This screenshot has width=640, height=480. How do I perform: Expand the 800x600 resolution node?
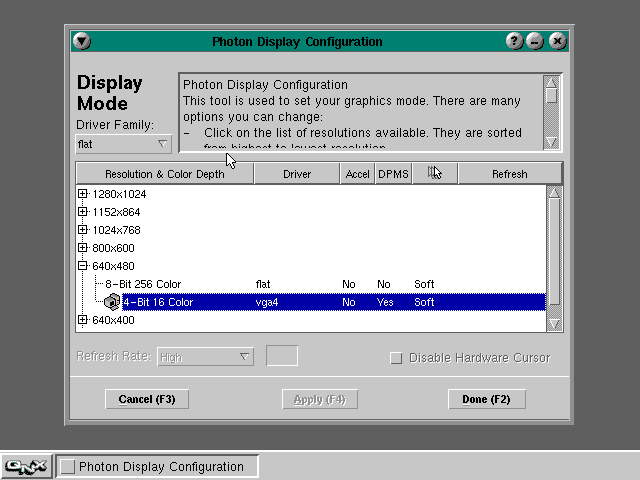(x=82, y=248)
